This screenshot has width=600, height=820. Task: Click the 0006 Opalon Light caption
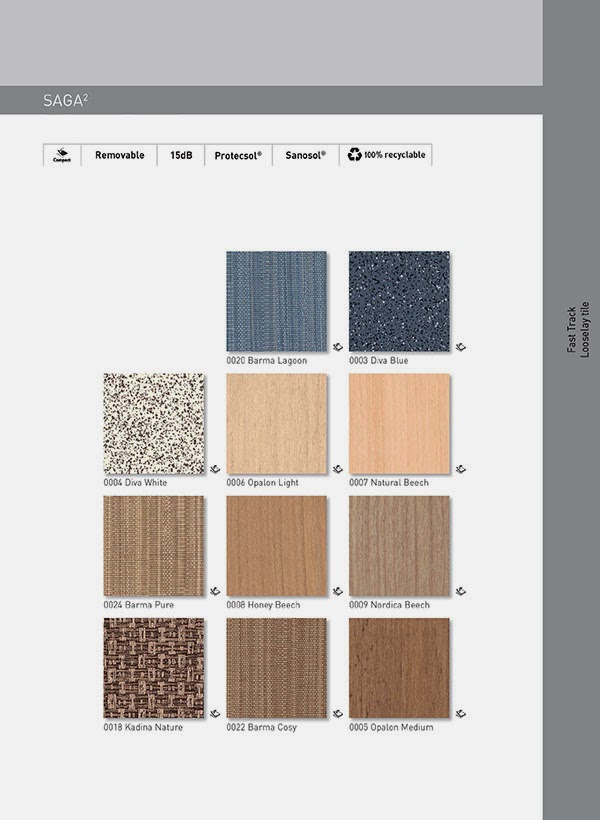point(263,483)
